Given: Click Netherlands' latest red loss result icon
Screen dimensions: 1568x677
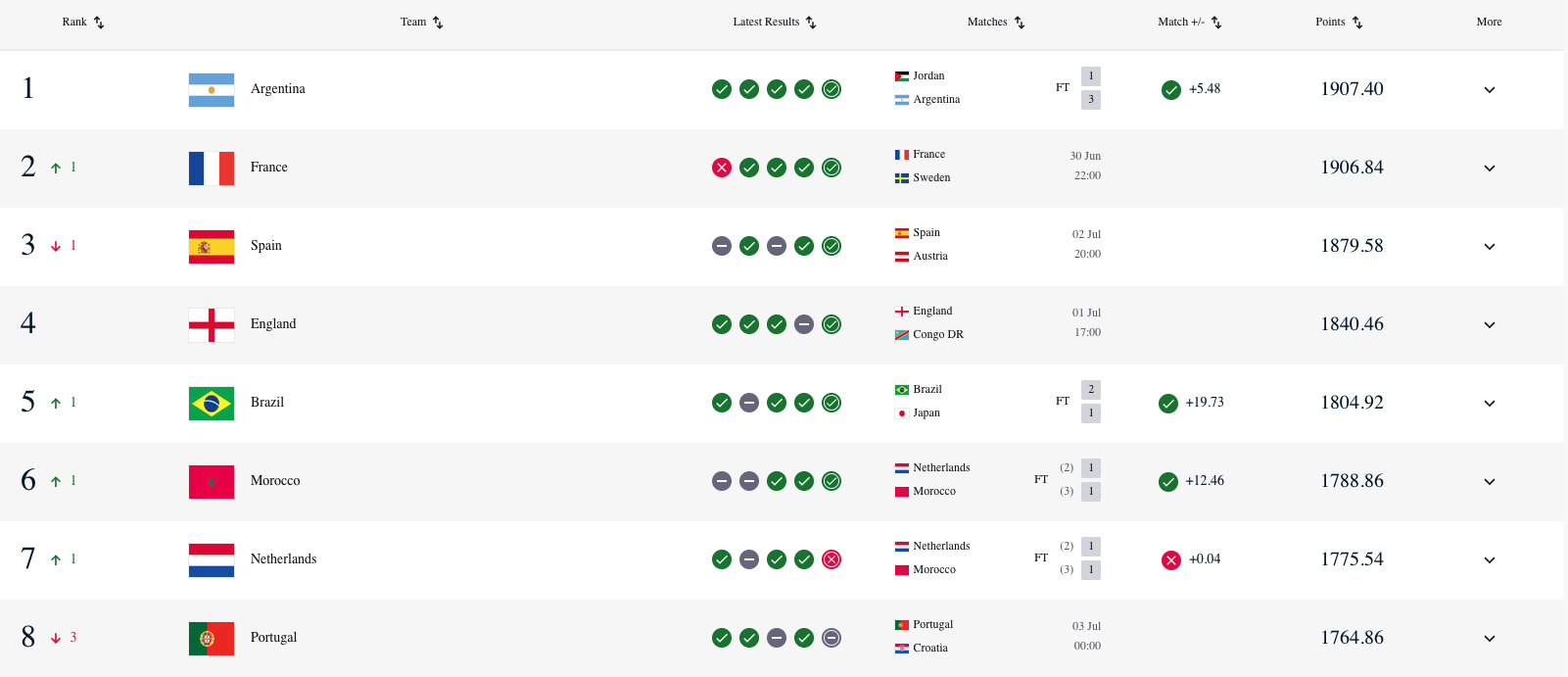Looking at the screenshot, I should click(x=832, y=559).
